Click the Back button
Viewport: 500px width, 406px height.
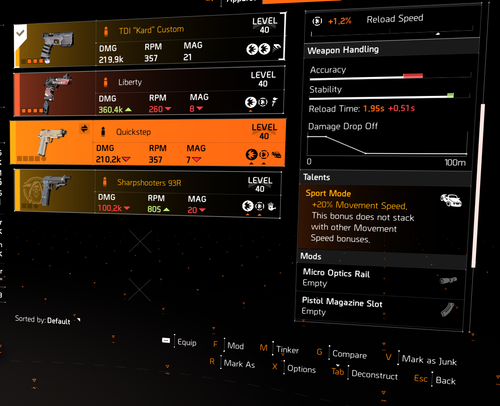[x=435, y=379]
